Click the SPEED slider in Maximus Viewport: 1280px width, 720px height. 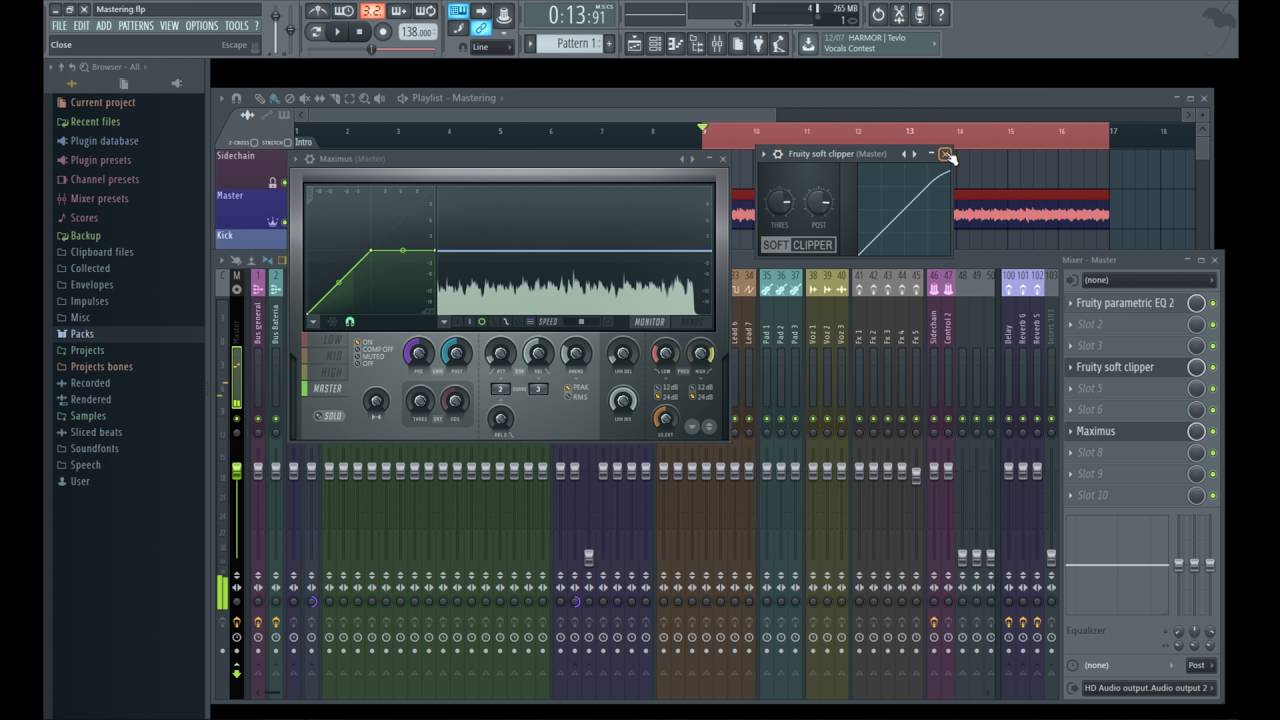tap(582, 322)
